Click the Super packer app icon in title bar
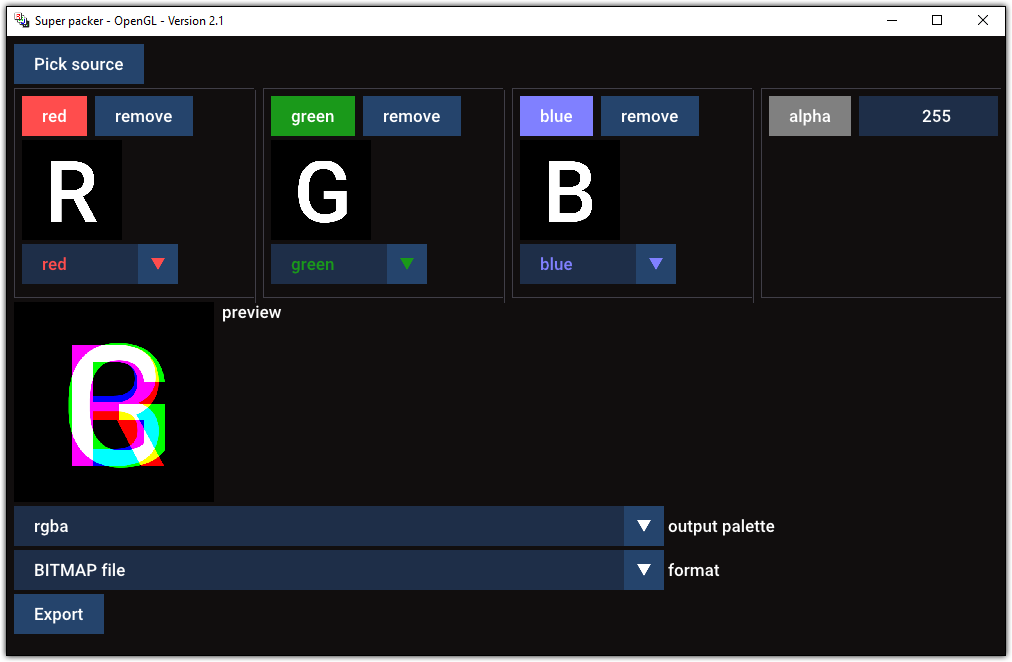The width and height of the screenshot is (1012, 662). click(x=22, y=21)
